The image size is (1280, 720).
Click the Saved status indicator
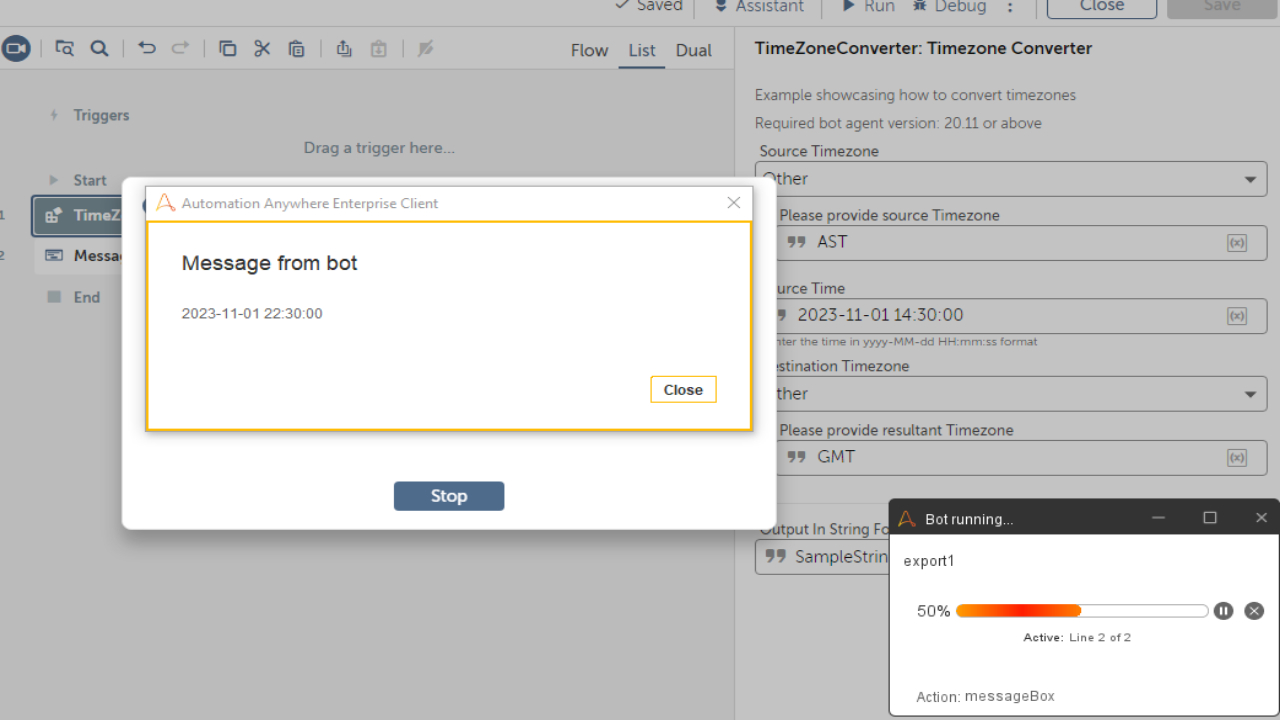pyautogui.click(x=649, y=6)
